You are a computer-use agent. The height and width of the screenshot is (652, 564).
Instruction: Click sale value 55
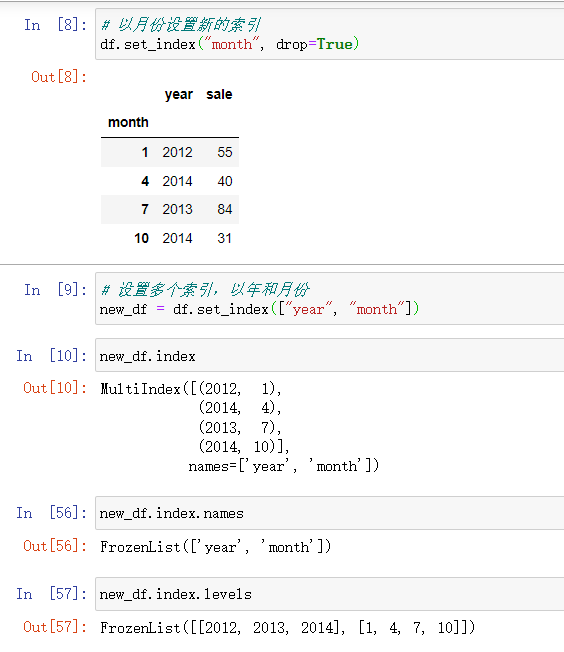tap(225, 152)
